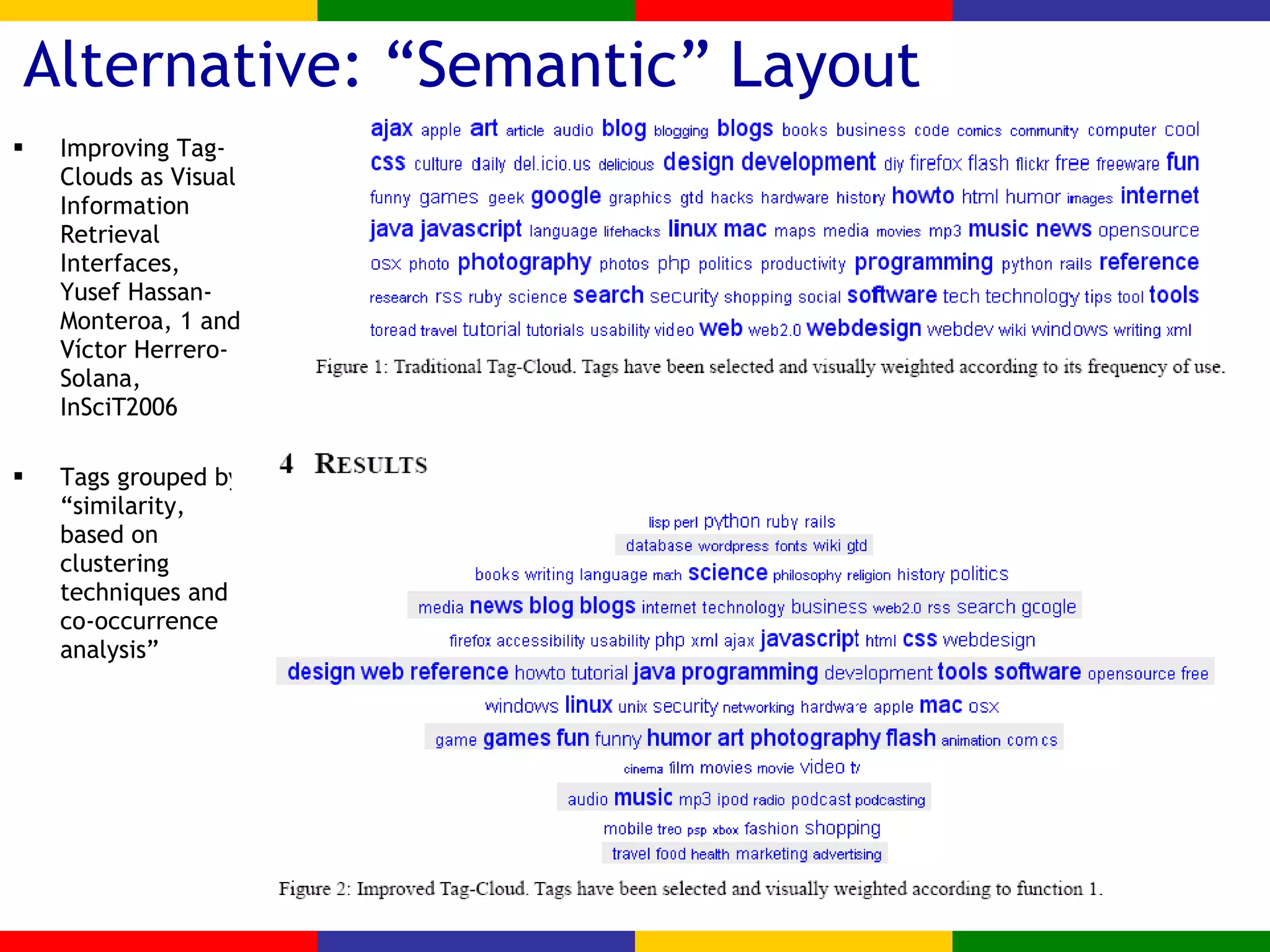Click the Figure 2 Improved Tag-Cloud caption
The height and width of the screenshot is (952, 1270).
click(690, 889)
